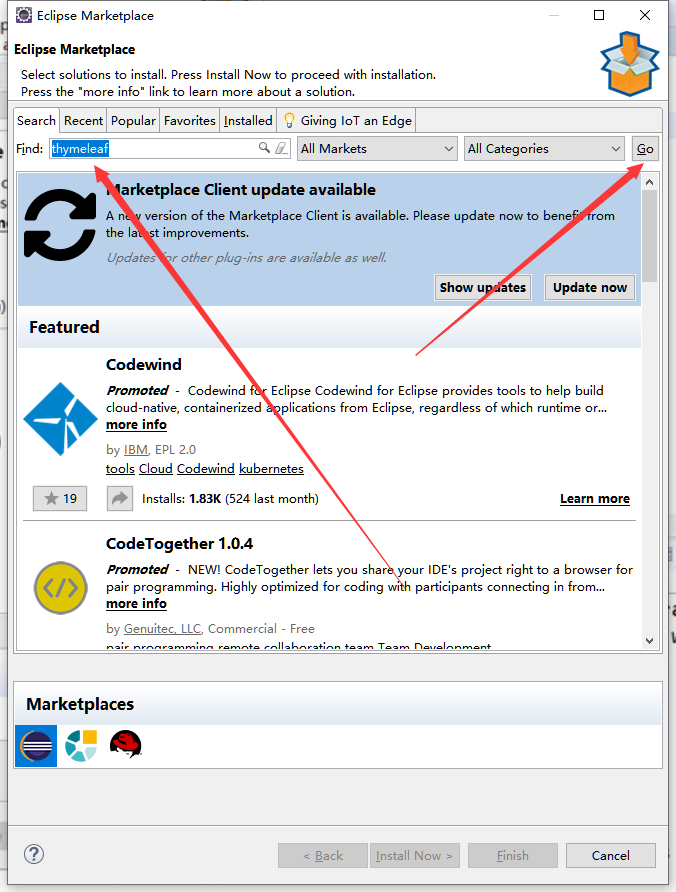The image size is (676, 892).
Task: Click the kubernetes tag link
Action: [x=271, y=469]
